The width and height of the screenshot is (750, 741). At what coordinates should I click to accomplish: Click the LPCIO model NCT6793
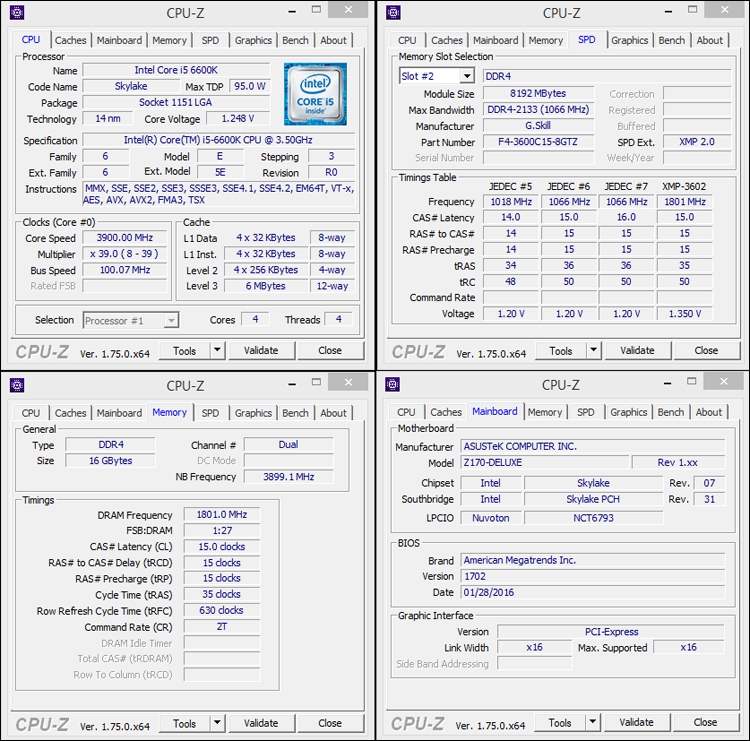pyautogui.click(x=594, y=518)
